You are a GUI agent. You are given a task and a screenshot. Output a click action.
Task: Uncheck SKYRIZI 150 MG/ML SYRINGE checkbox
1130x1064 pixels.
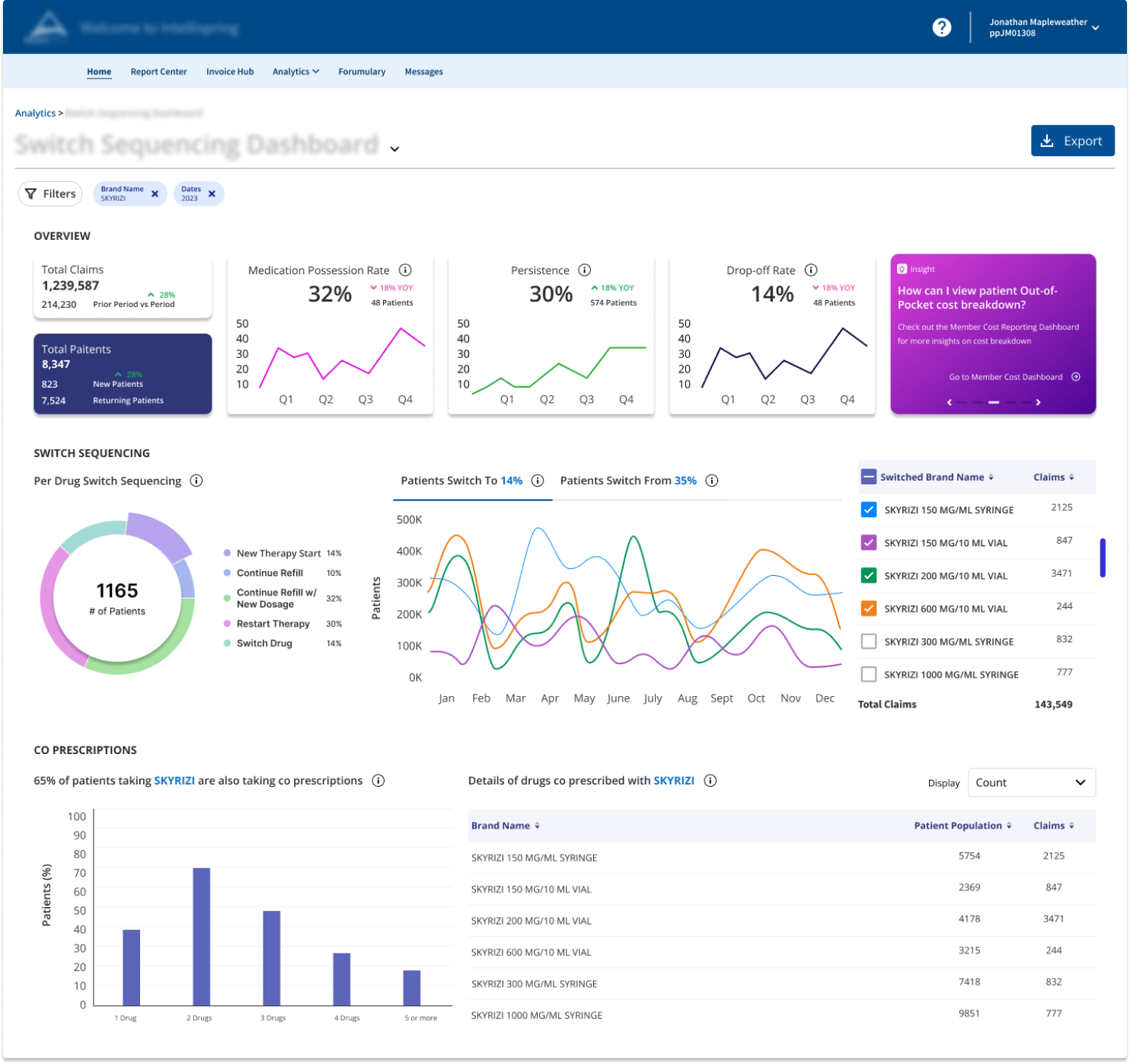pyautogui.click(x=869, y=510)
